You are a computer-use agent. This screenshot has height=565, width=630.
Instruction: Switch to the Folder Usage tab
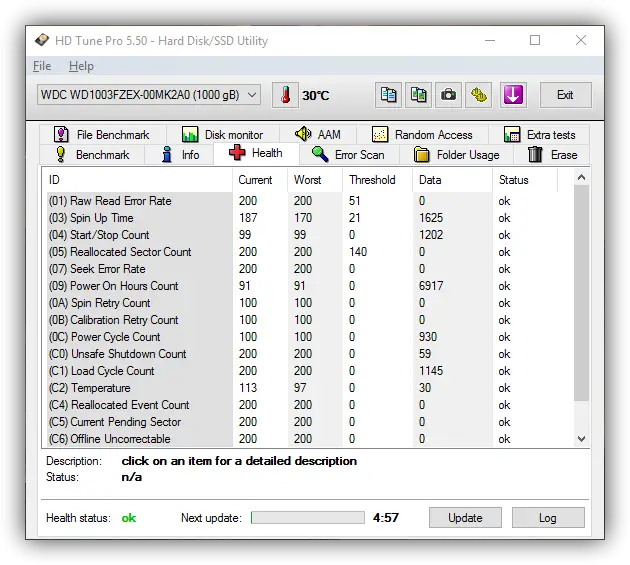456,155
